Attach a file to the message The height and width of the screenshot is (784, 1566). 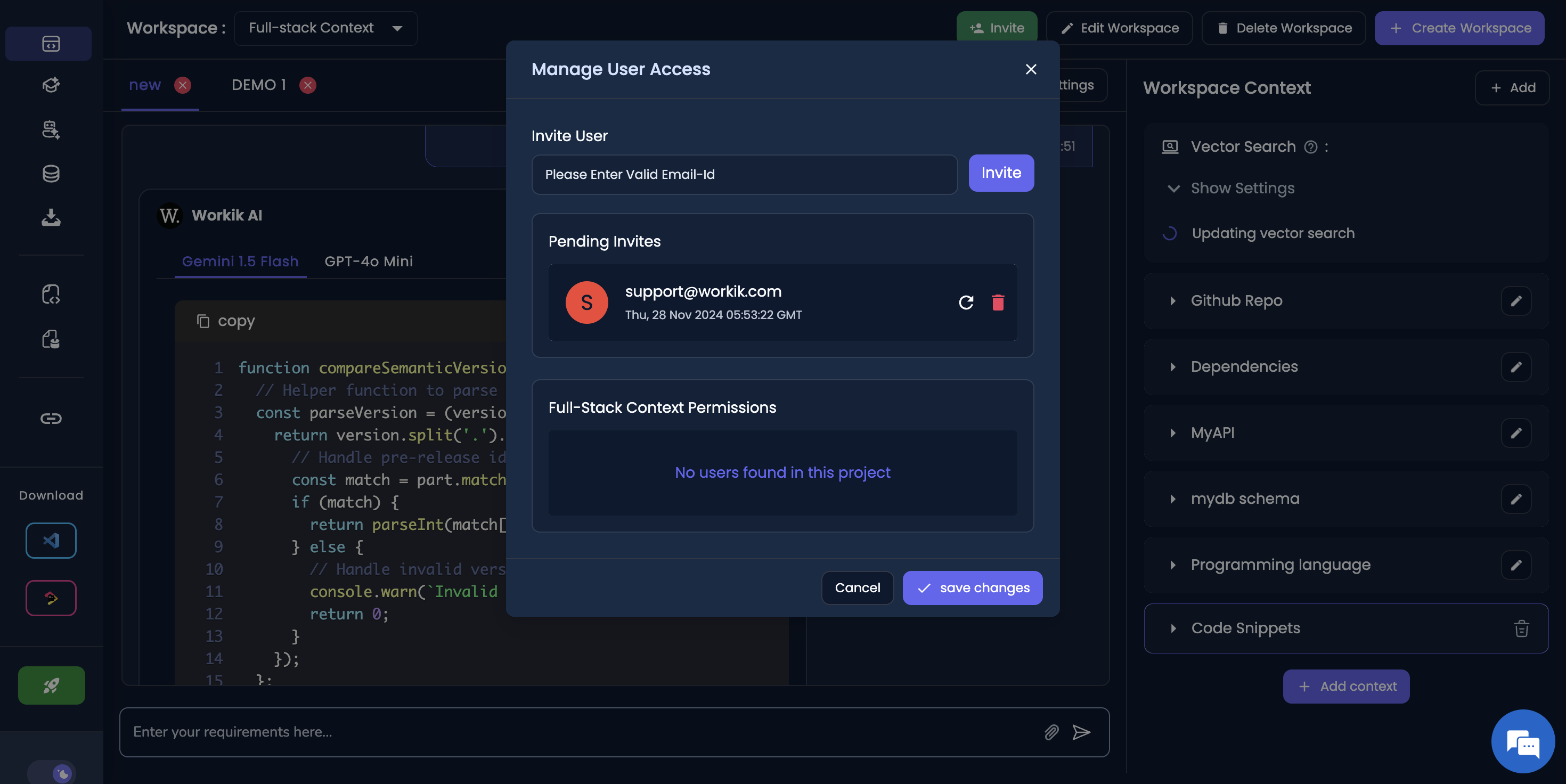pyautogui.click(x=1051, y=732)
